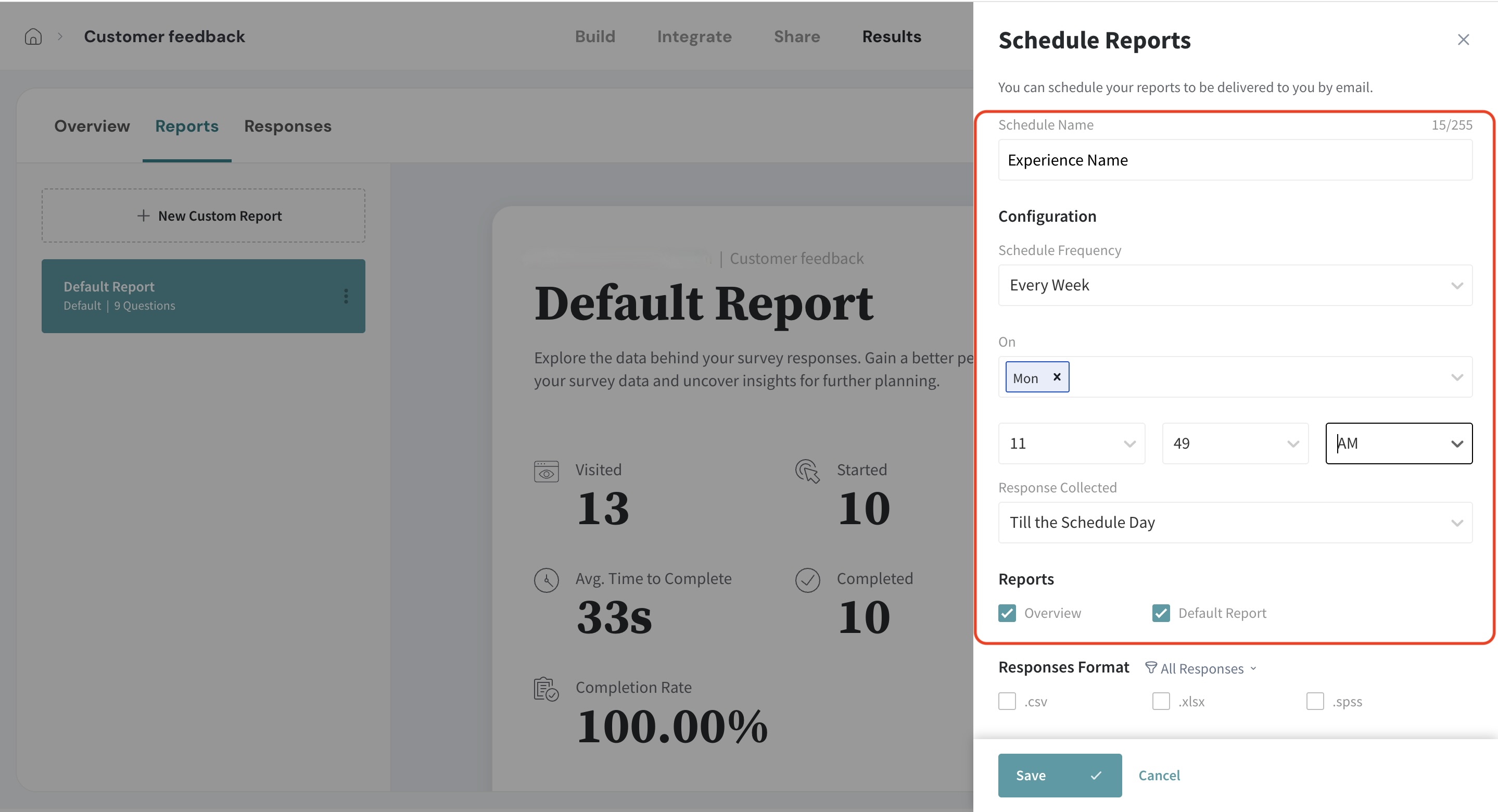Click the Started cursor click icon
The image size is (1498, 812).
[x=807, y=472]
